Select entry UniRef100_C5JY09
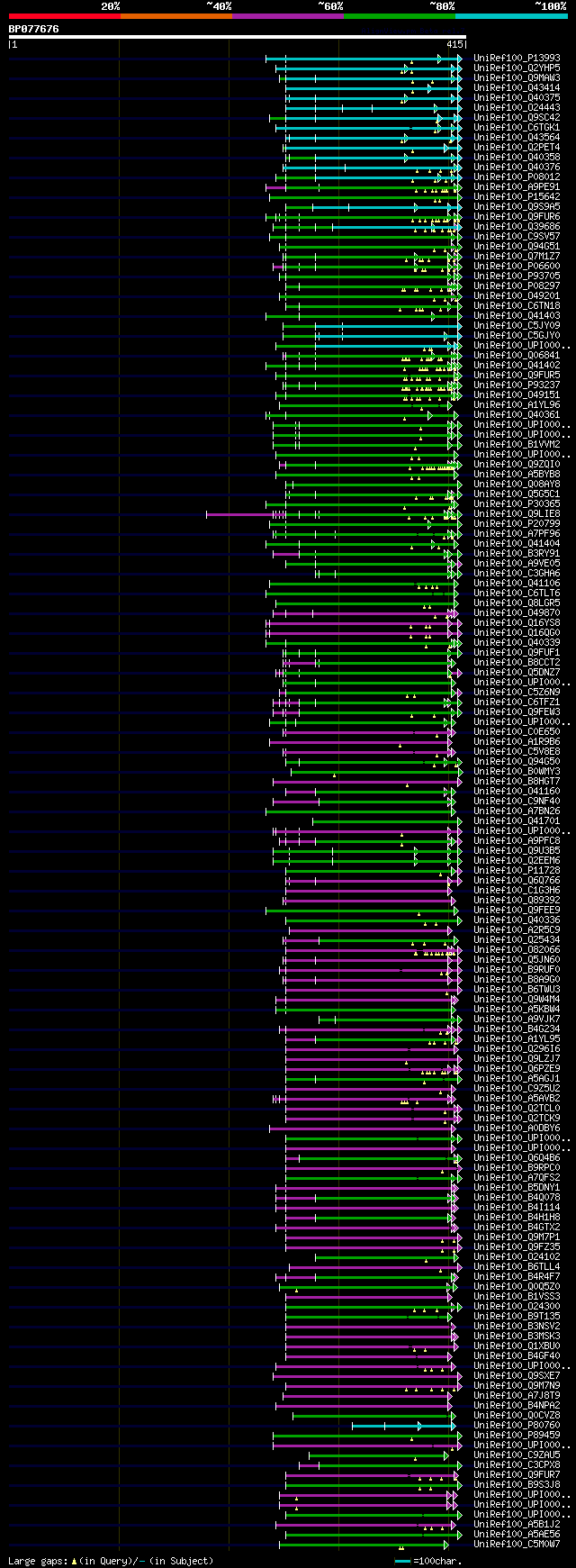 click(x=517, y=326)
